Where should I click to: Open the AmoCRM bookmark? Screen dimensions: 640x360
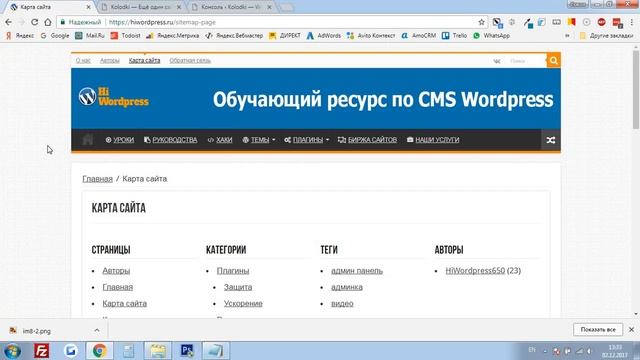coord(419,36)
